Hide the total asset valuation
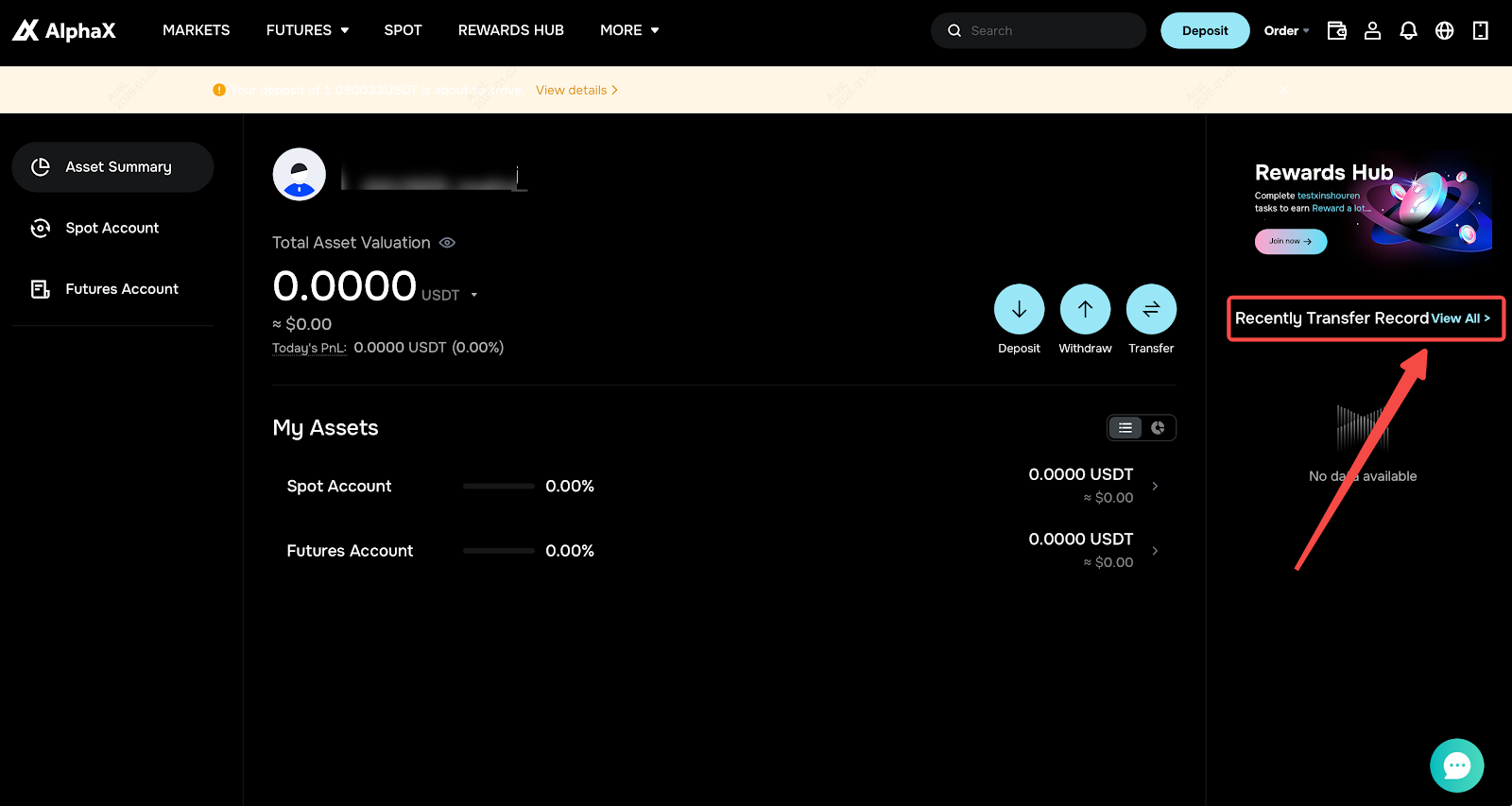1512x806 pixels. 448,243
